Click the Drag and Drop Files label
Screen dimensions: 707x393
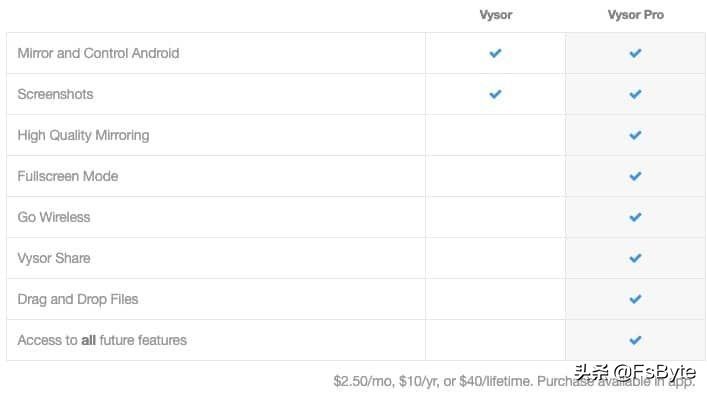coord(78,299)
